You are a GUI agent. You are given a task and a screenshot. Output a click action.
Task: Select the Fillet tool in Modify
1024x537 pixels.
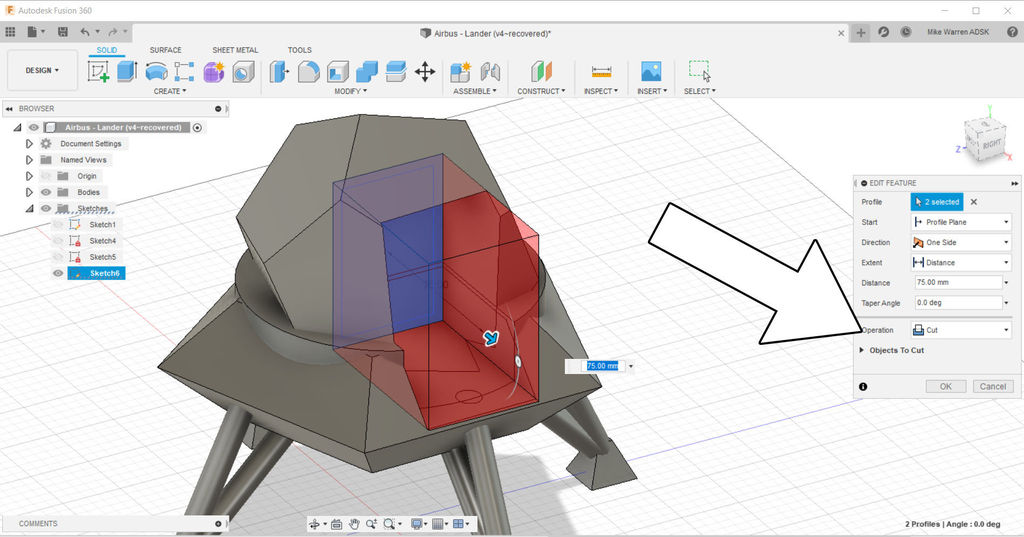[309, 72]
